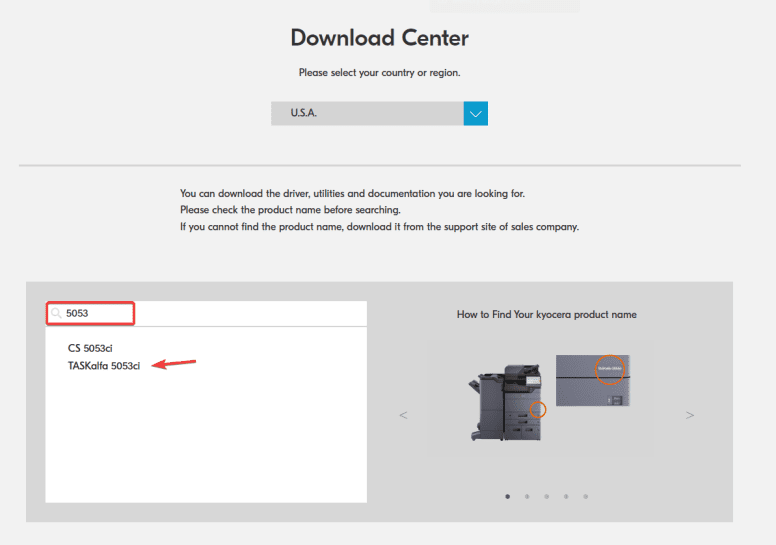Viewport: 776px width, 545px height.
Task: Open the U.S.A. country selection box
Action: 367,113
